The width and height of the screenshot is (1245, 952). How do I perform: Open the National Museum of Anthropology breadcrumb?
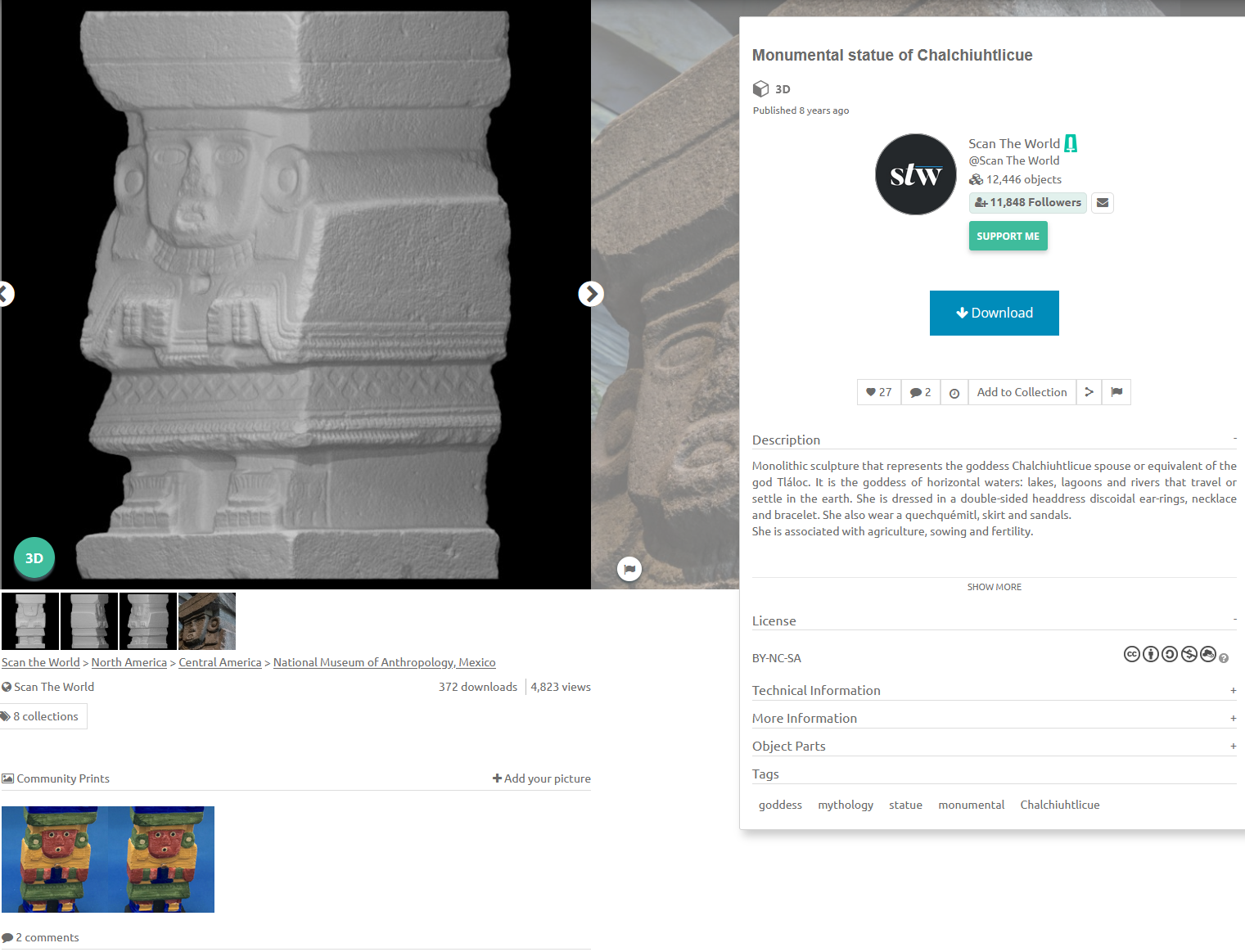[x=384, y=662]
